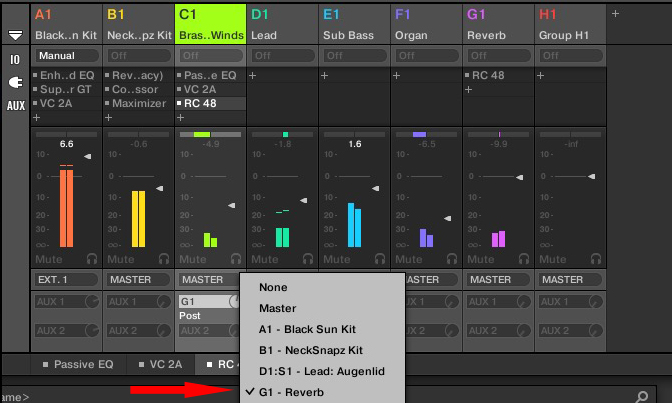Screen dimensions: 672x403
Task: Add a plug-in to the H1 channel
Action: coord(541,75)
